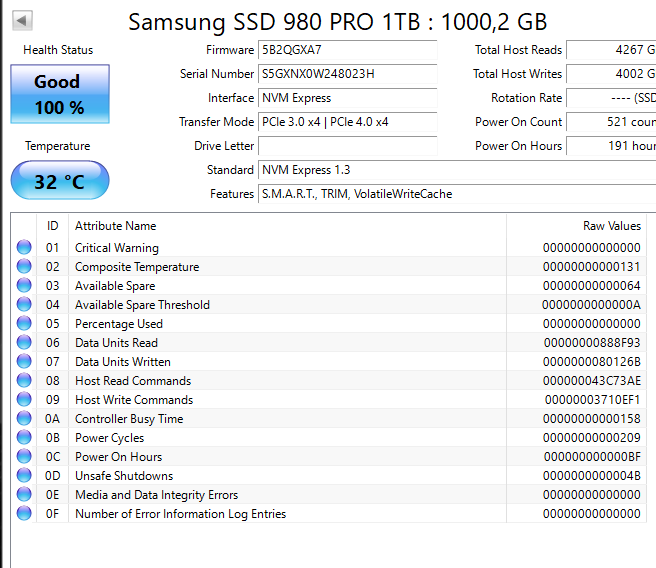The image size is (656, 568).
Task: Click the Available Spare status orb
Action: coord(24,286)
